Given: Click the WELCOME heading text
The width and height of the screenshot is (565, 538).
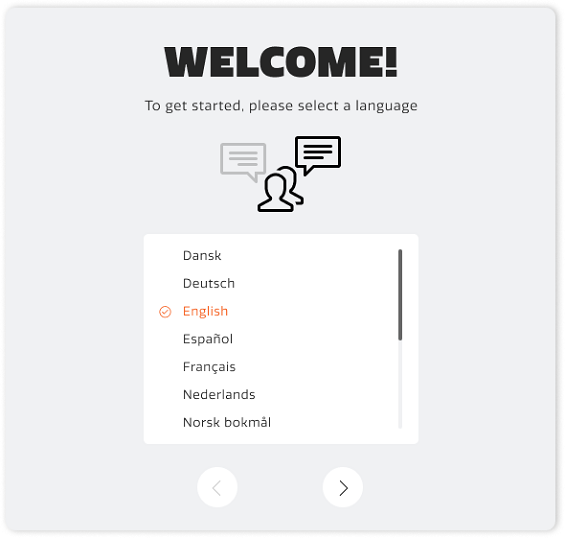Looking at the screenshot, I should (281, 62).
